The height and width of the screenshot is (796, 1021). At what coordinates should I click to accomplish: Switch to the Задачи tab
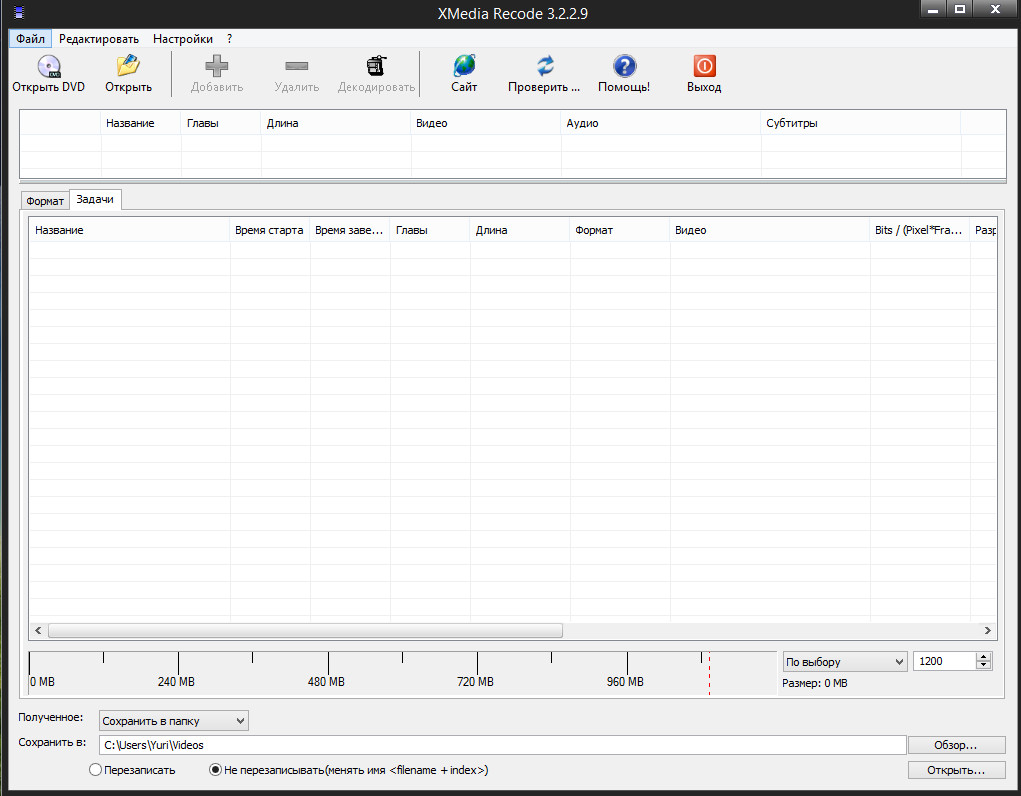95,199
